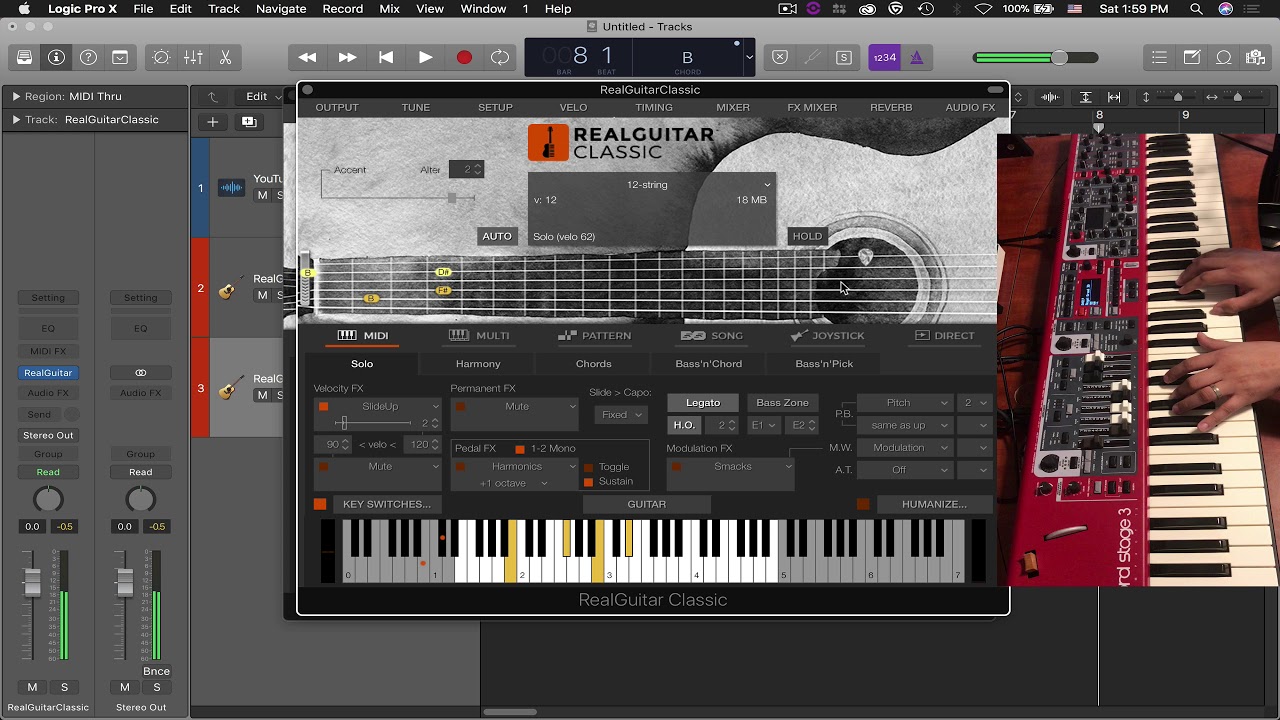The width and height of the screenshot is (1280, 720).
Task: Enable the HOLD toggle on guitar
Action: tap(807, 237)
